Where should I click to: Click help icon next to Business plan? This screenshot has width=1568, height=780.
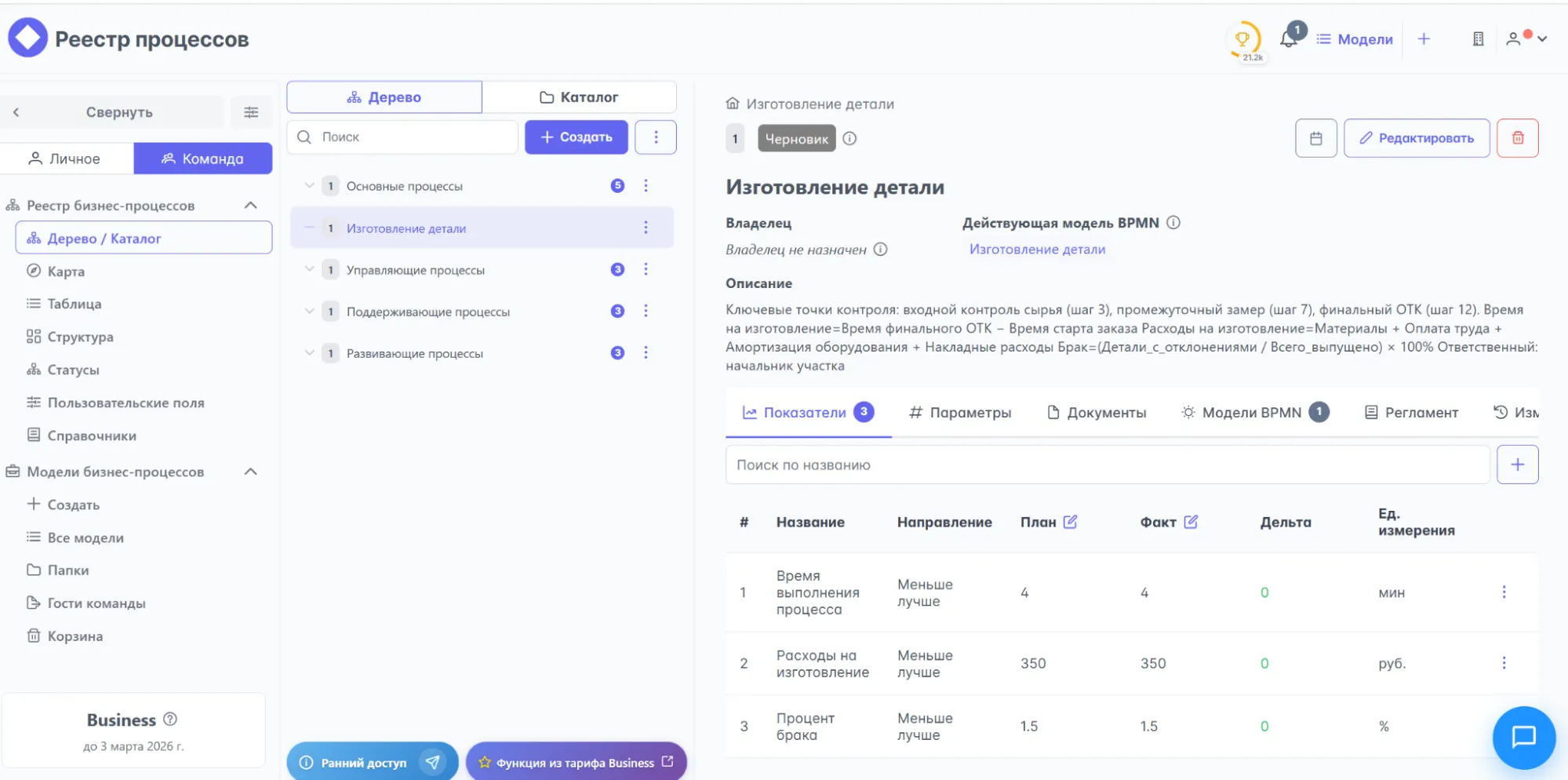[170, 719]
